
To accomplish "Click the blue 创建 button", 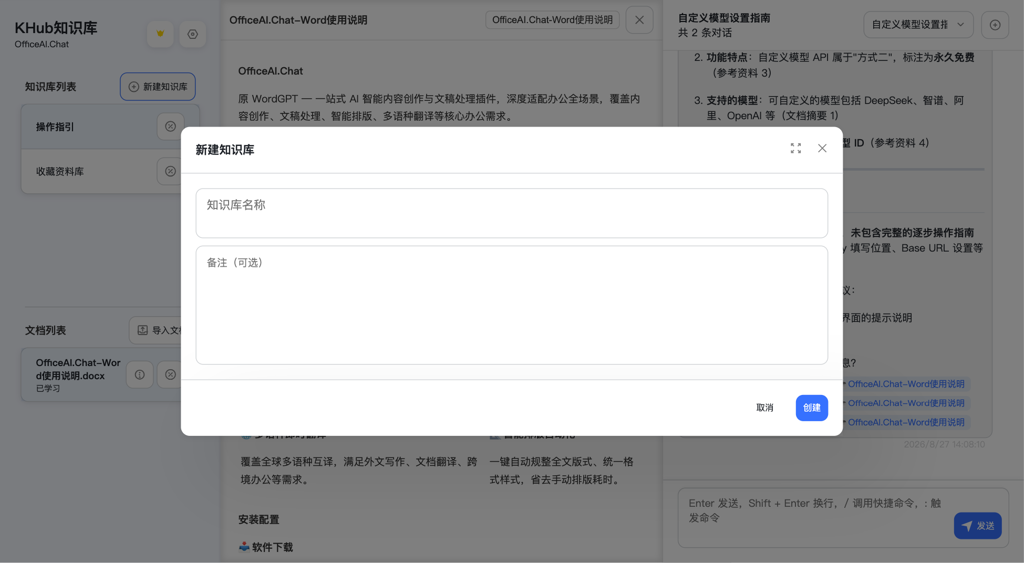I will click(812, 408).
